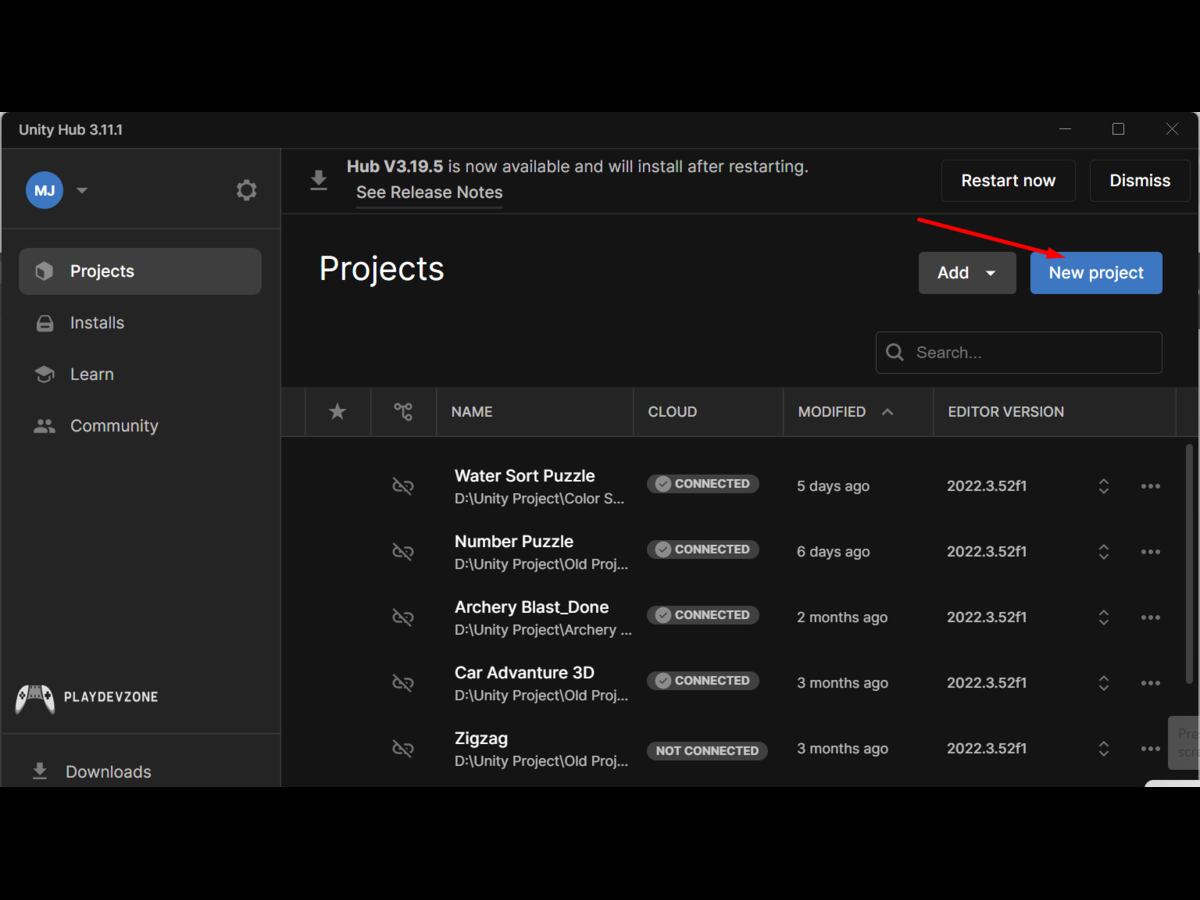Dismiss the update notification

(x=1140, y=180)
